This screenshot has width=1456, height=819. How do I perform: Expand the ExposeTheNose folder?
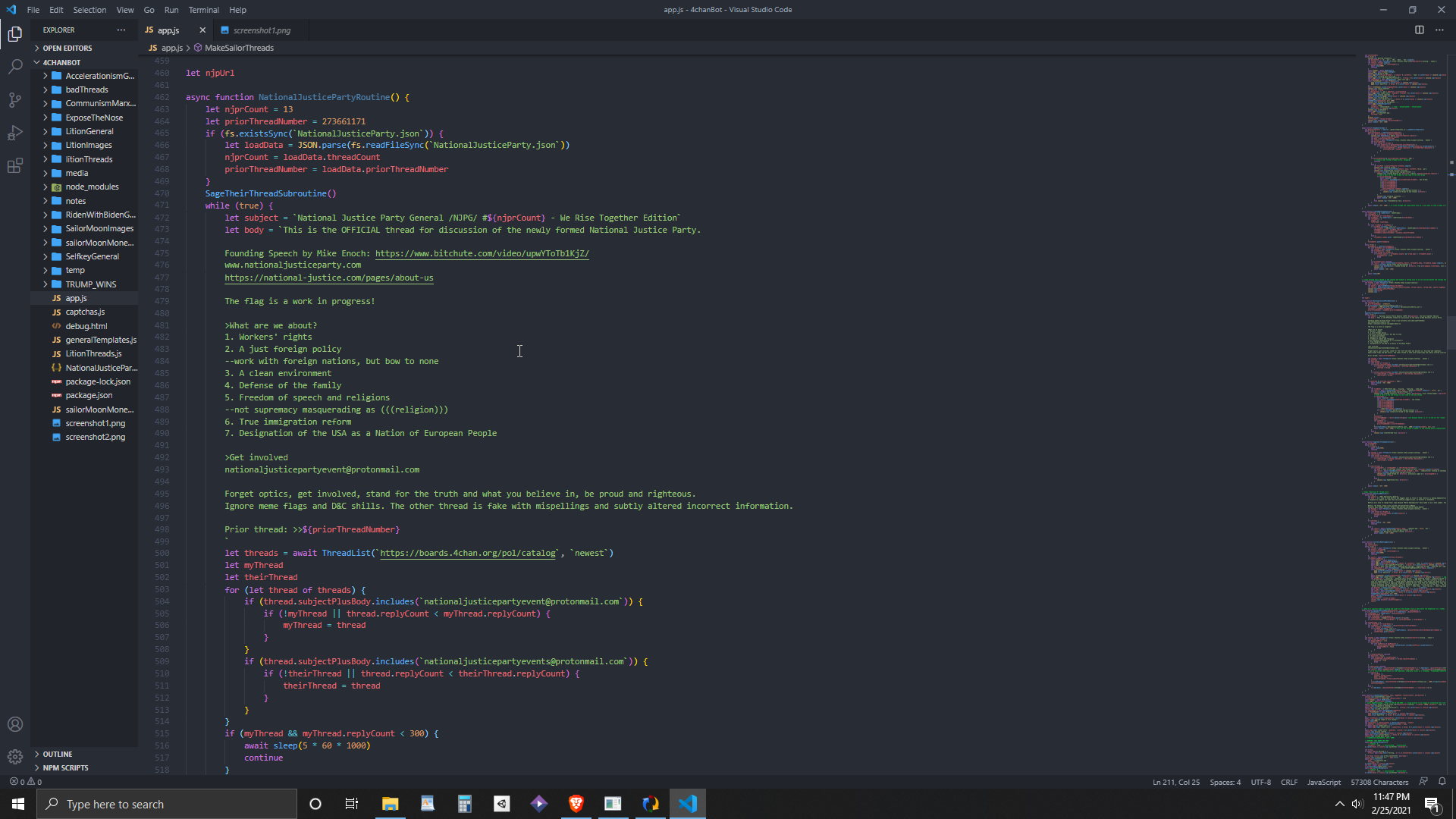(84, 118)
